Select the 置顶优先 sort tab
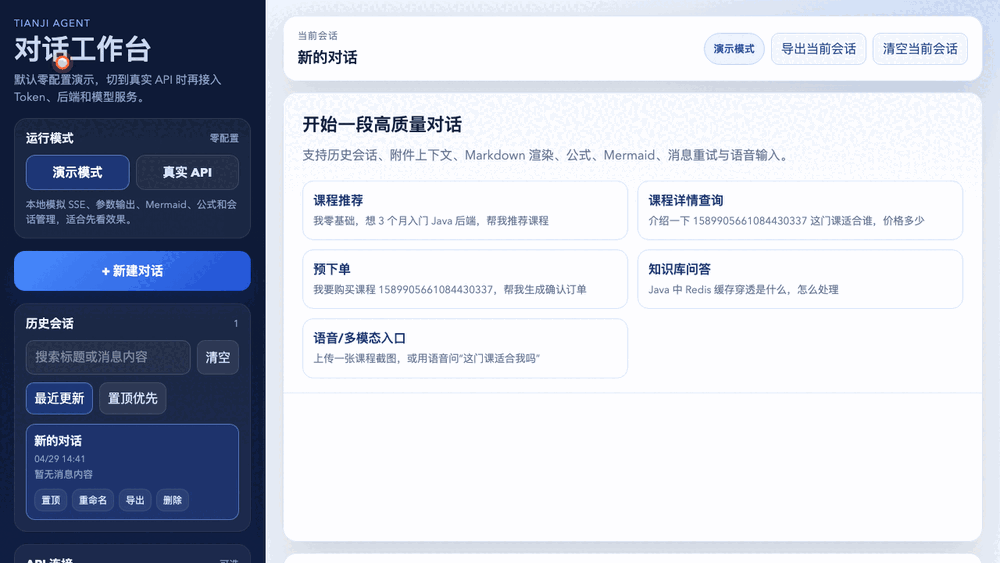 click(x=133, y=398)
